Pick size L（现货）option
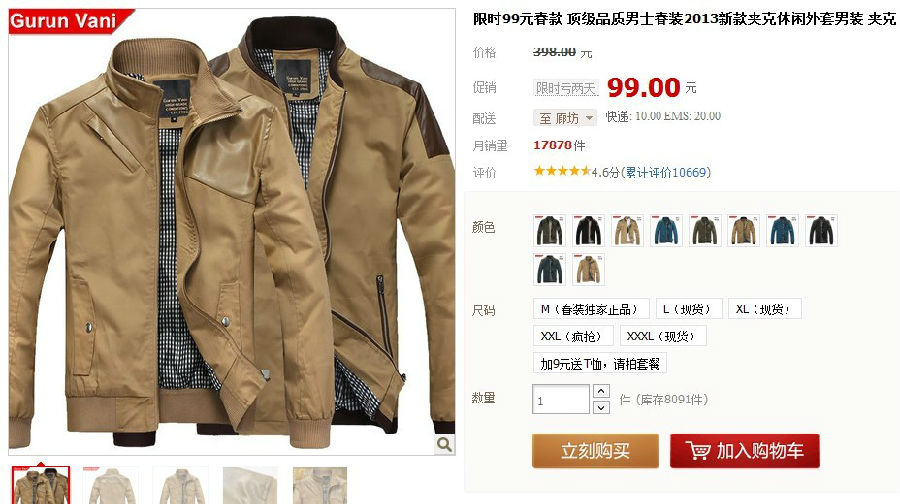This screenshot has width=900, height=504. [x=689, y=309]
